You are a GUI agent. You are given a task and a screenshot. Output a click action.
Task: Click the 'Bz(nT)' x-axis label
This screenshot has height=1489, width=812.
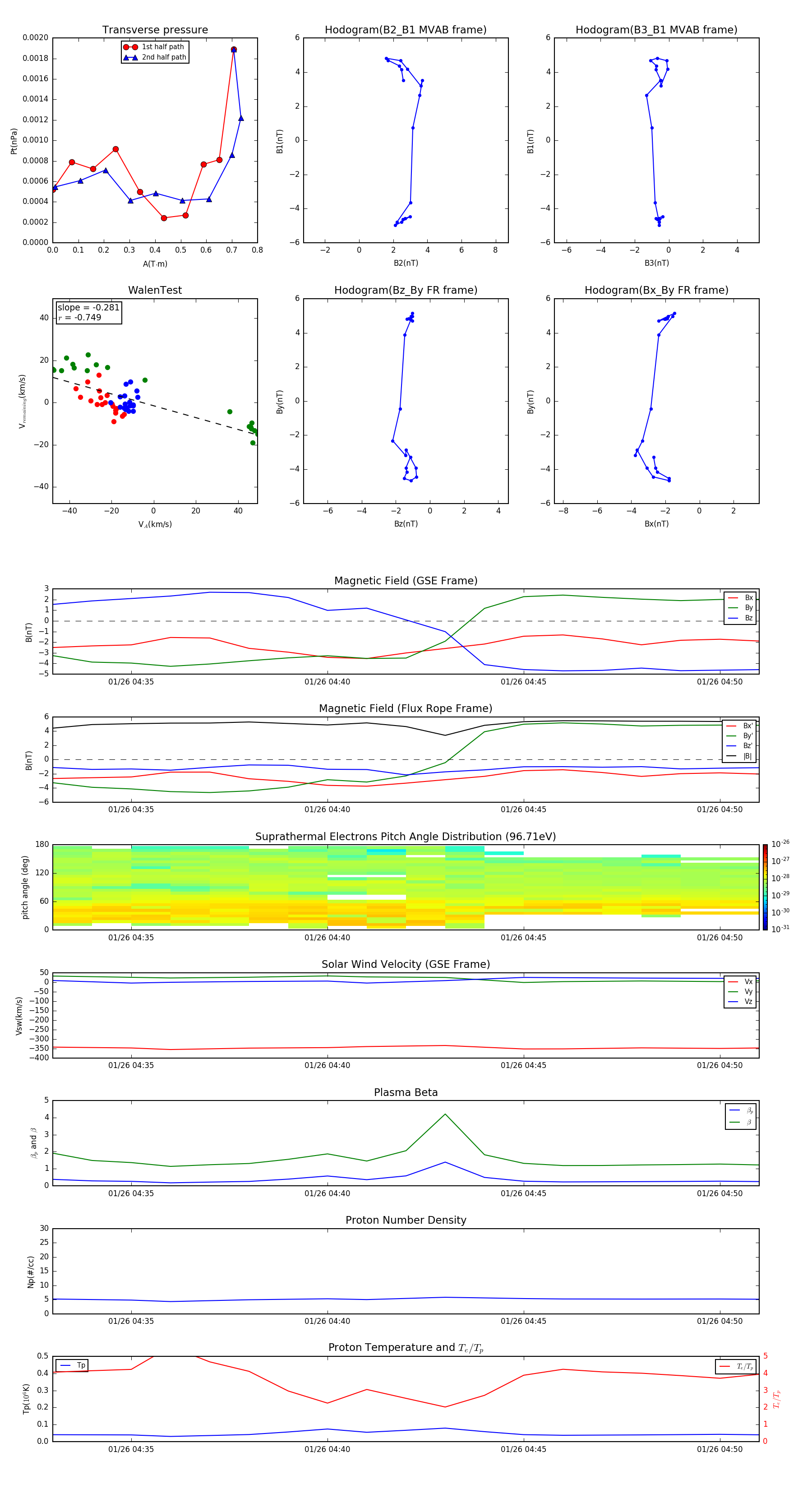coord(406,524)
